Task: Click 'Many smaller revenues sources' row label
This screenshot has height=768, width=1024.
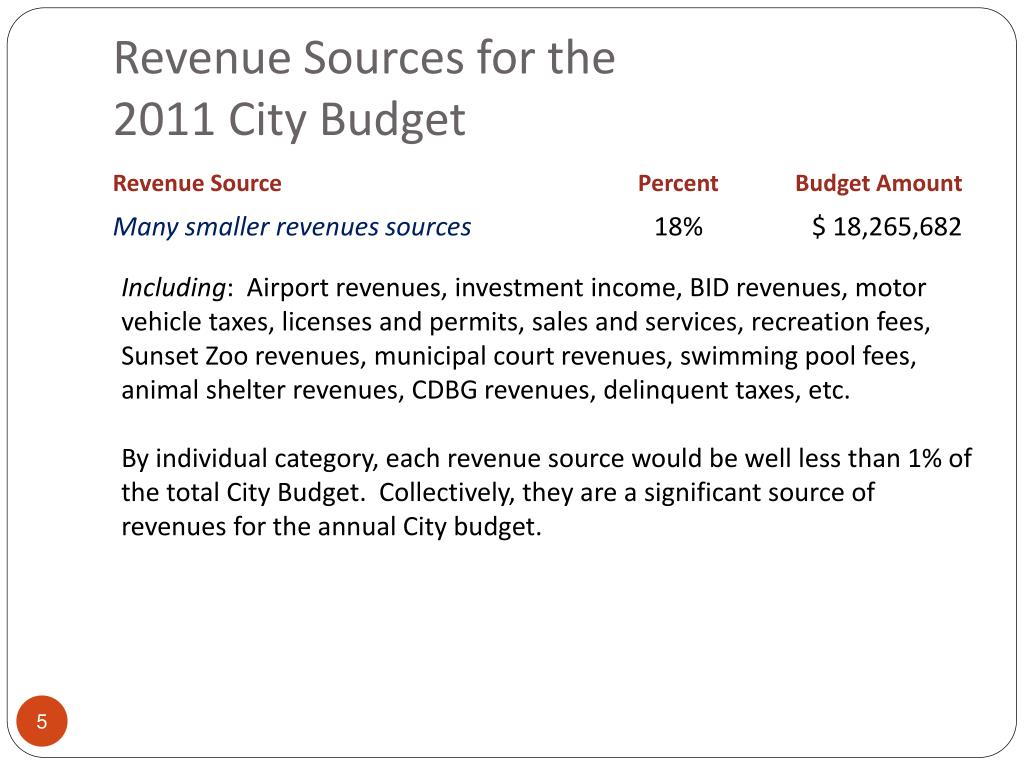Action: [292, 227]
